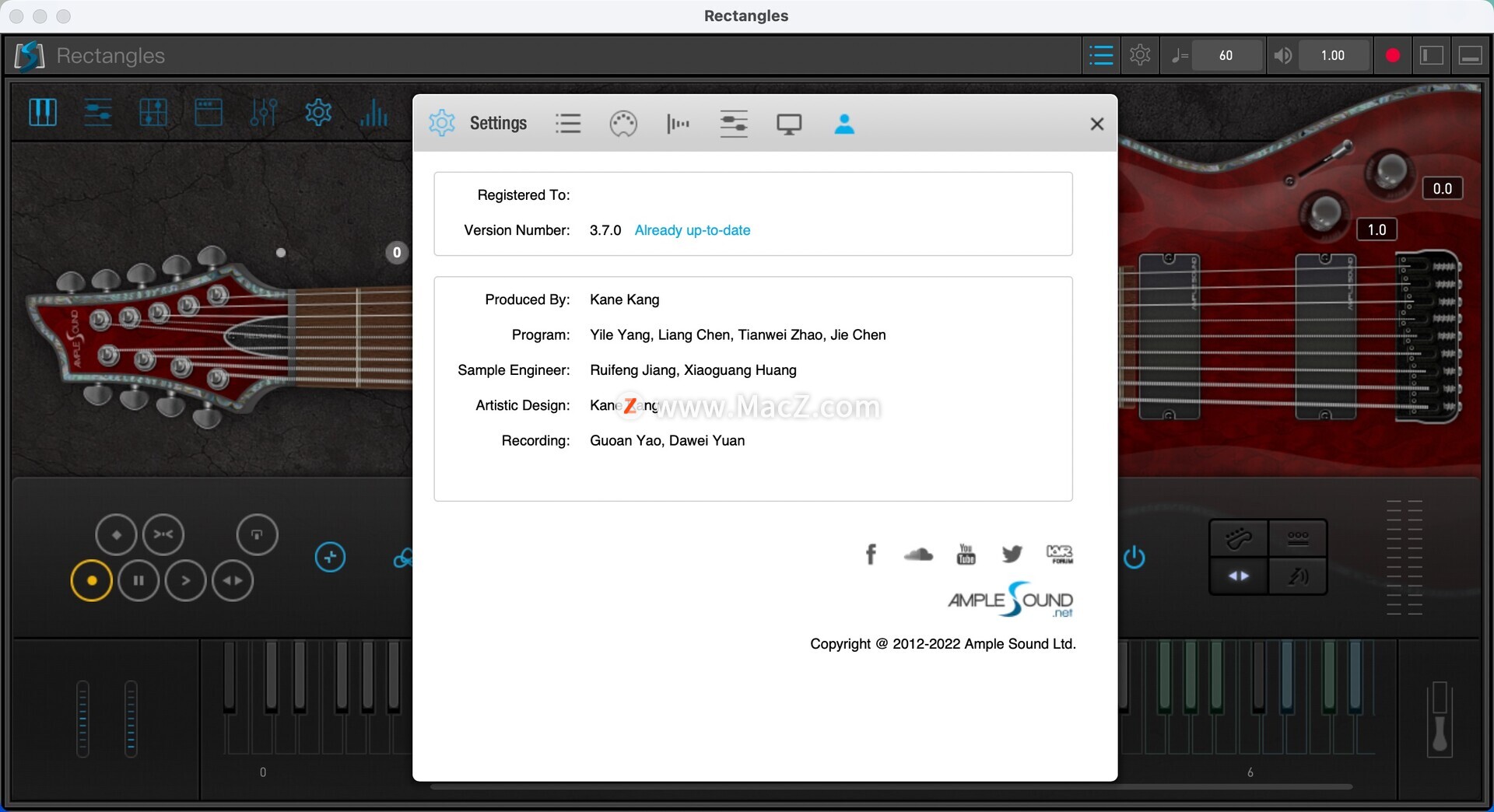Screen dimensions: 1494x812
Task: Select the guitar body mode button
Action: click(1238, 537)
